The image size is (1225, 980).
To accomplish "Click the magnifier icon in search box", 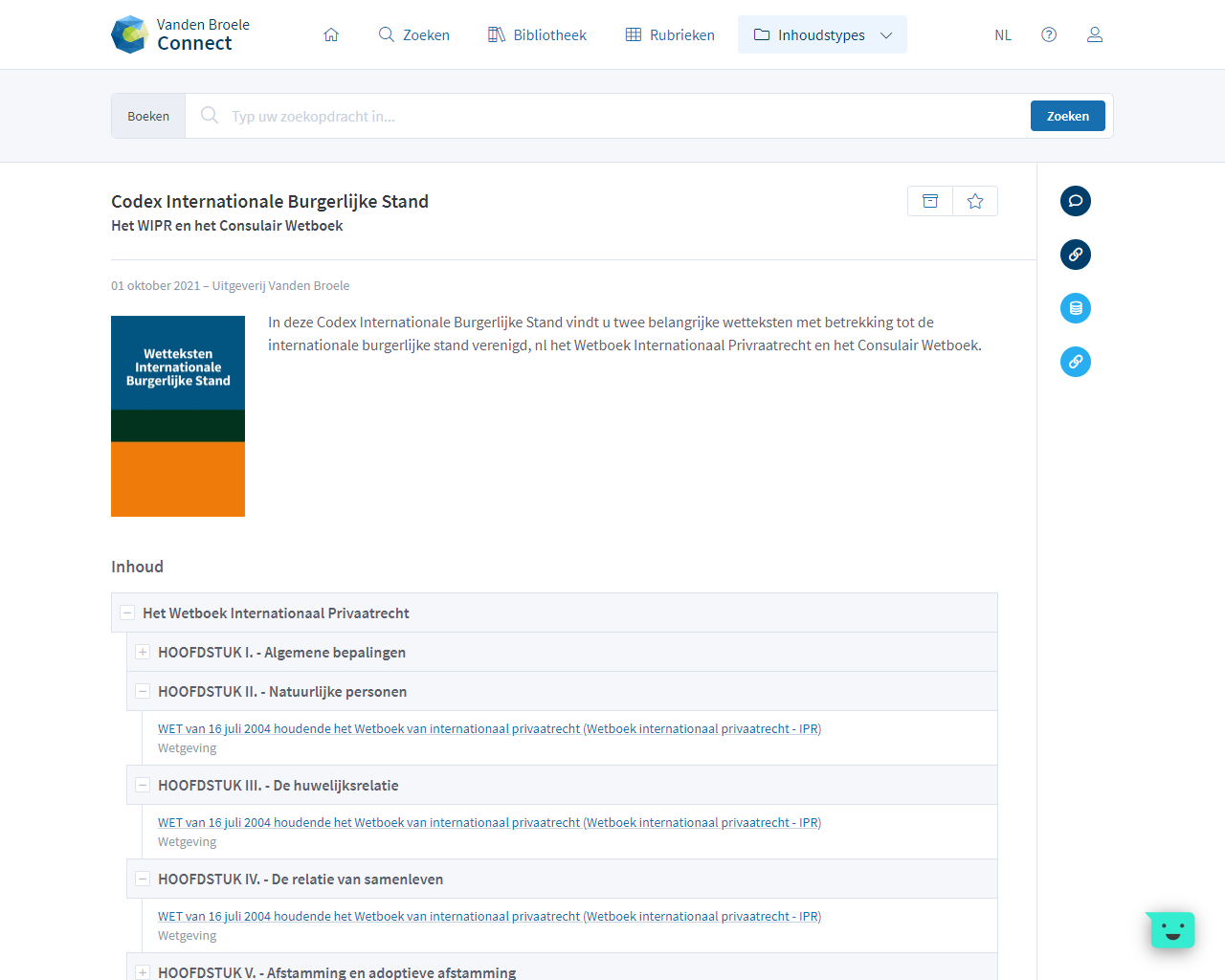I will point(210,116).
